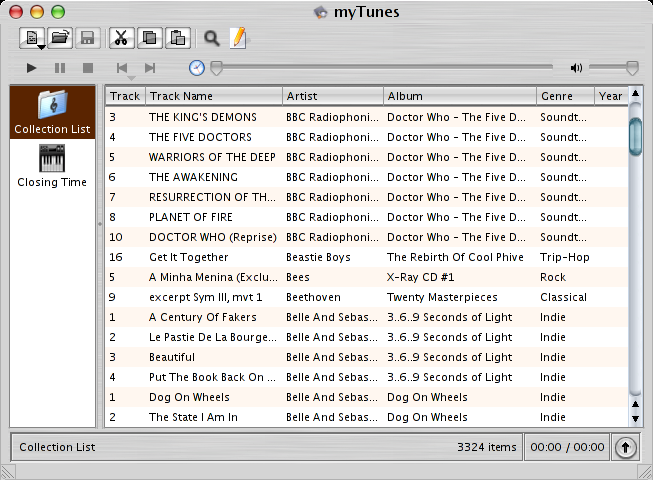Image resolution: width=653 pixels, height=480 pixels.
Task: Click the vertical scrollbar thumb
Action: click(635, 137)
